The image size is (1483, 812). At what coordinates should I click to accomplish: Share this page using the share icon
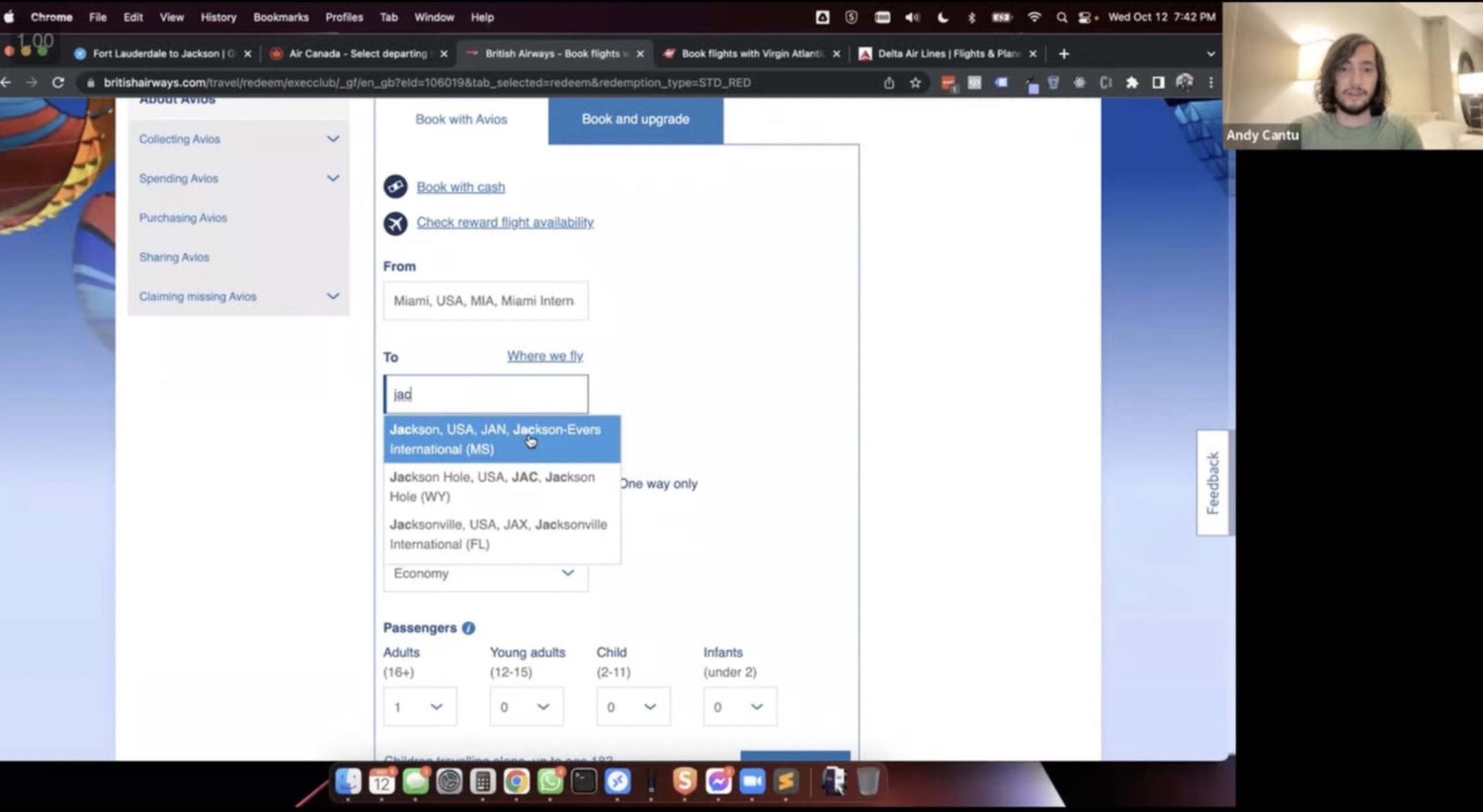[889, 83]
